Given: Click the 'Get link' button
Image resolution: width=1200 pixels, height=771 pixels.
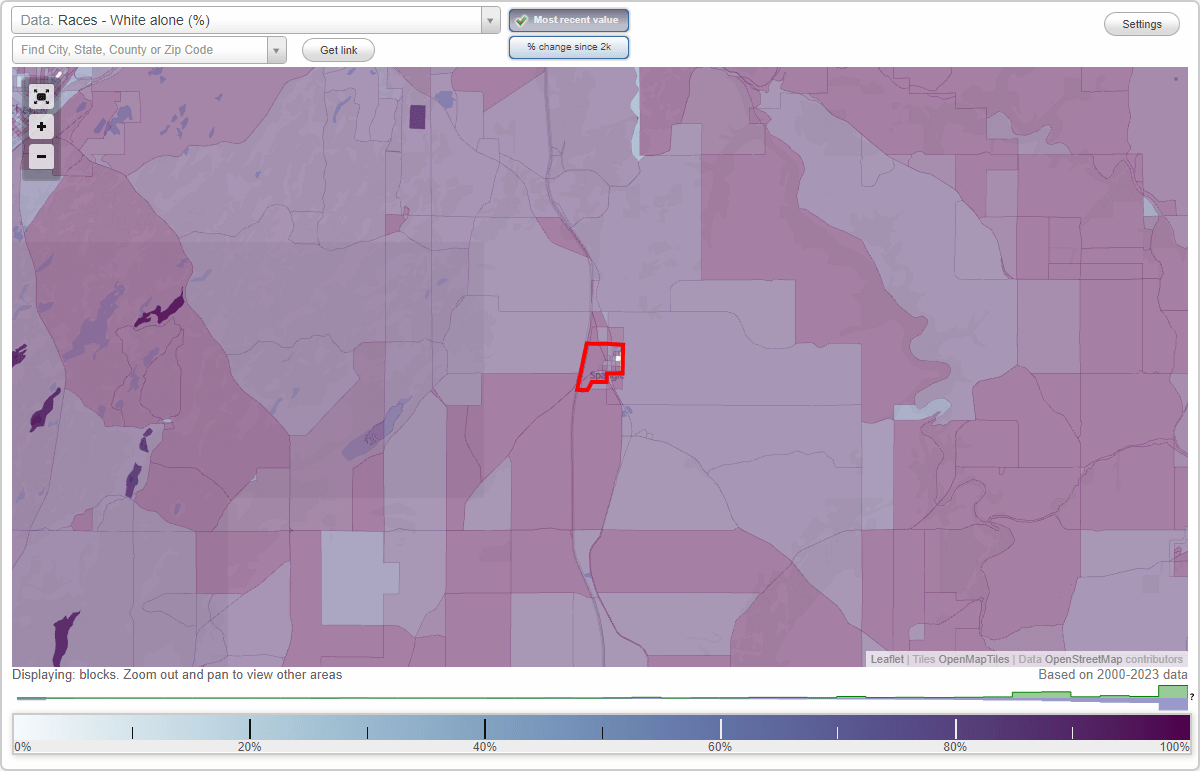Looking at the screenshot, I should 337,49.
